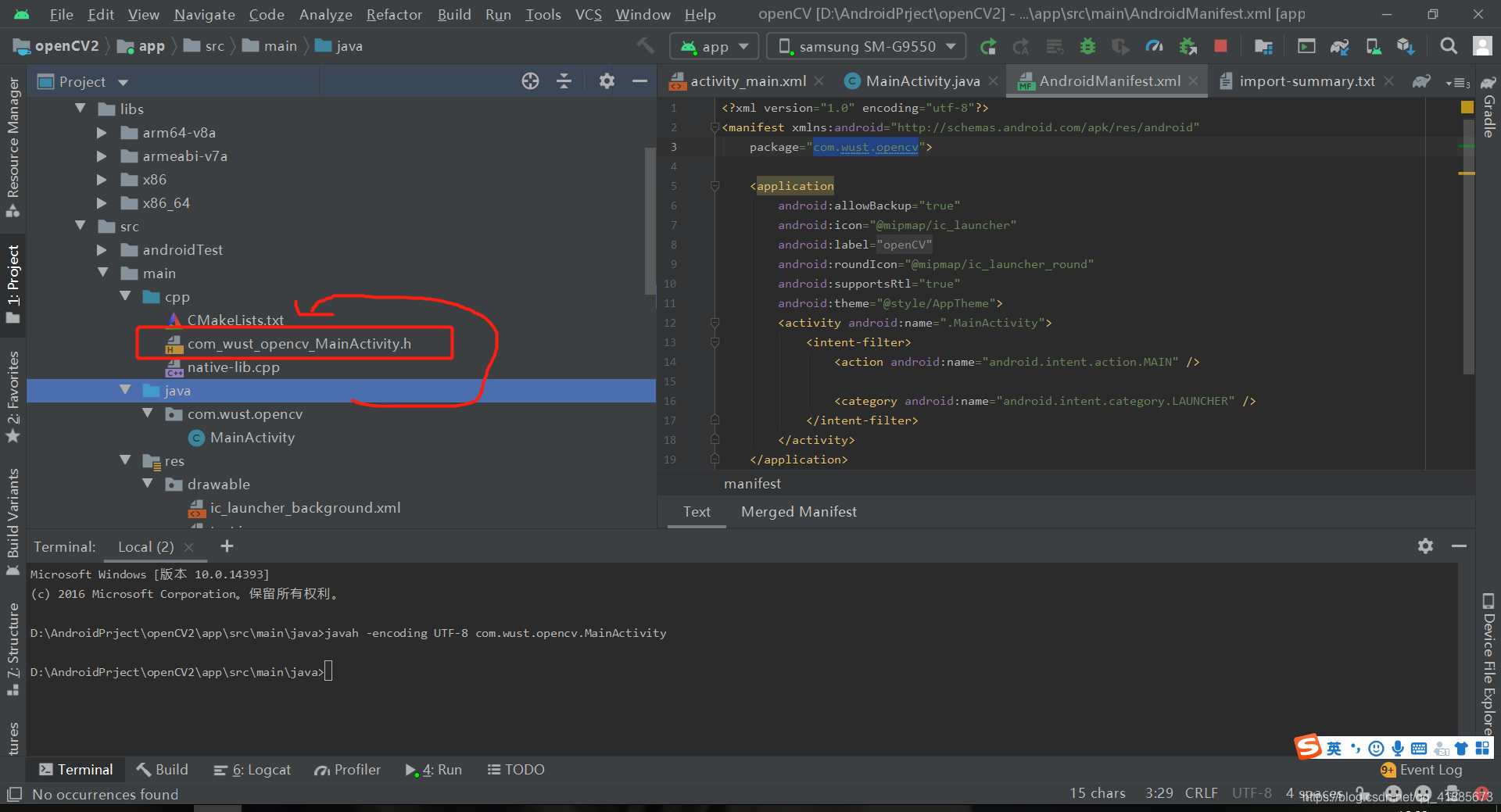
Task: Profile the app using the gauge icon
Action: pyautogui.click(x=1155, y=45)
